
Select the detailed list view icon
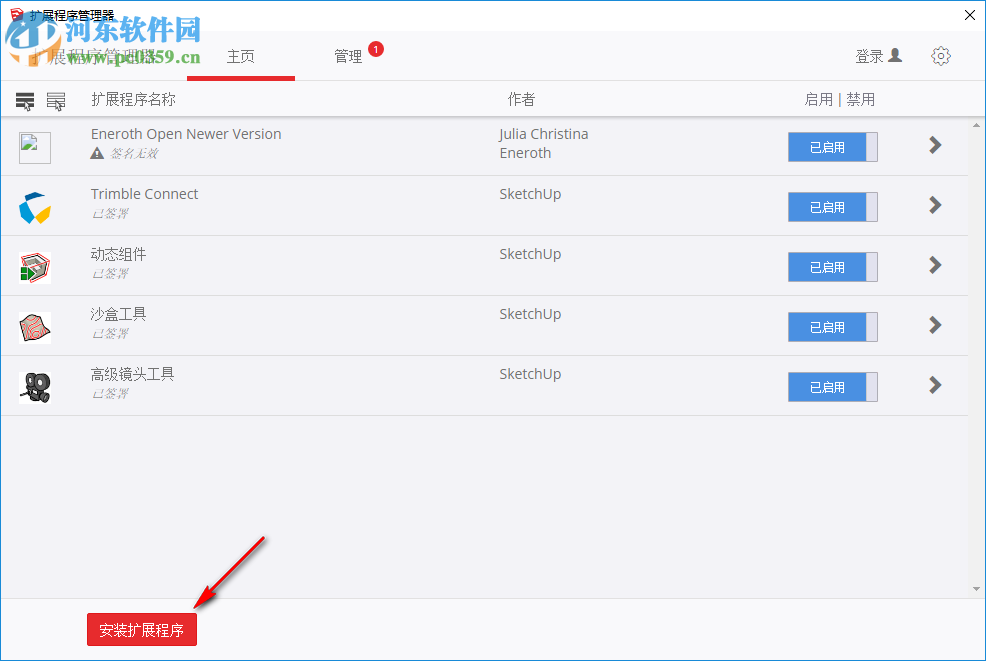coord(56,100)
